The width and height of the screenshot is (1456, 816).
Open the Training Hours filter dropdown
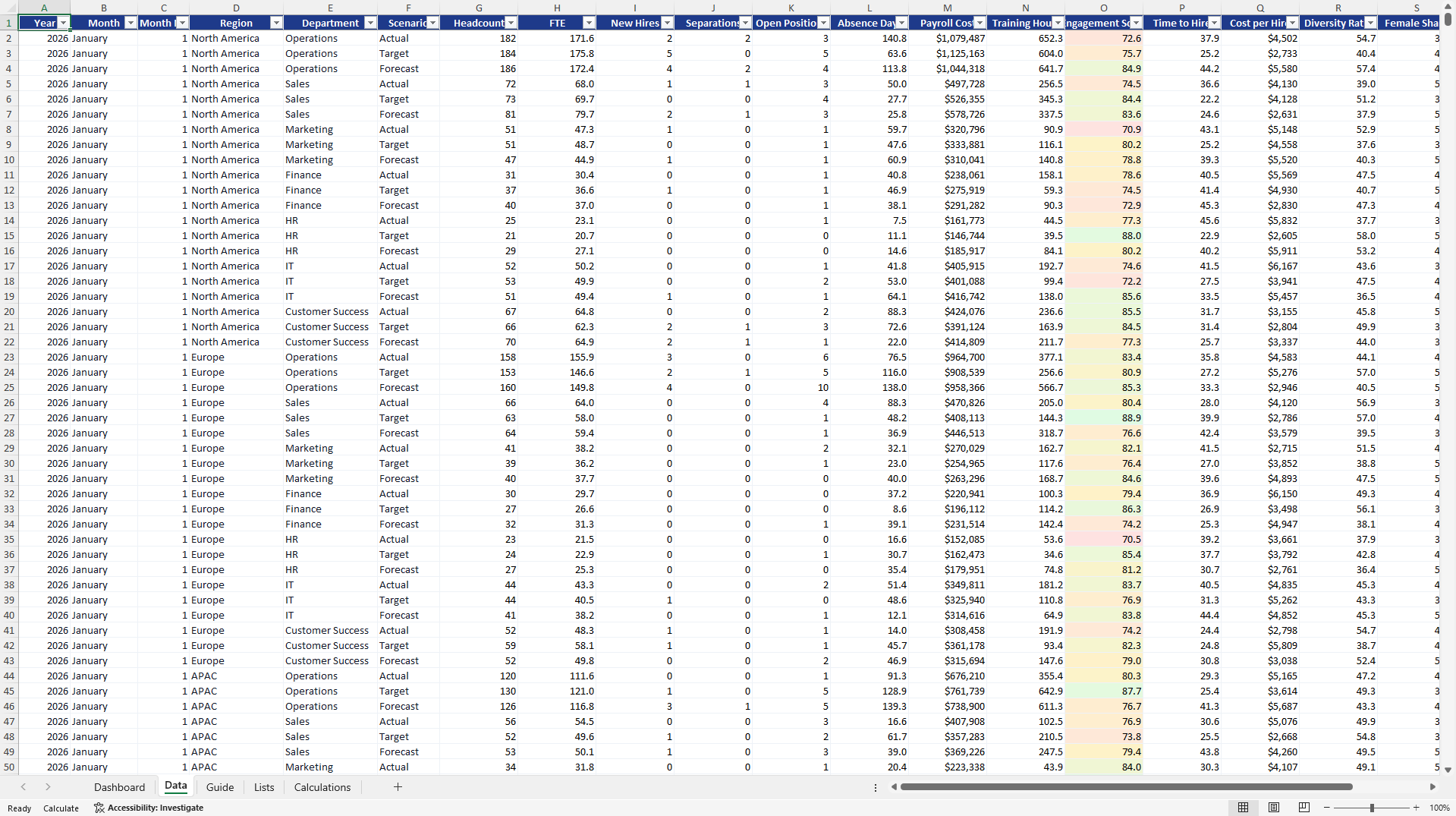1058,23
